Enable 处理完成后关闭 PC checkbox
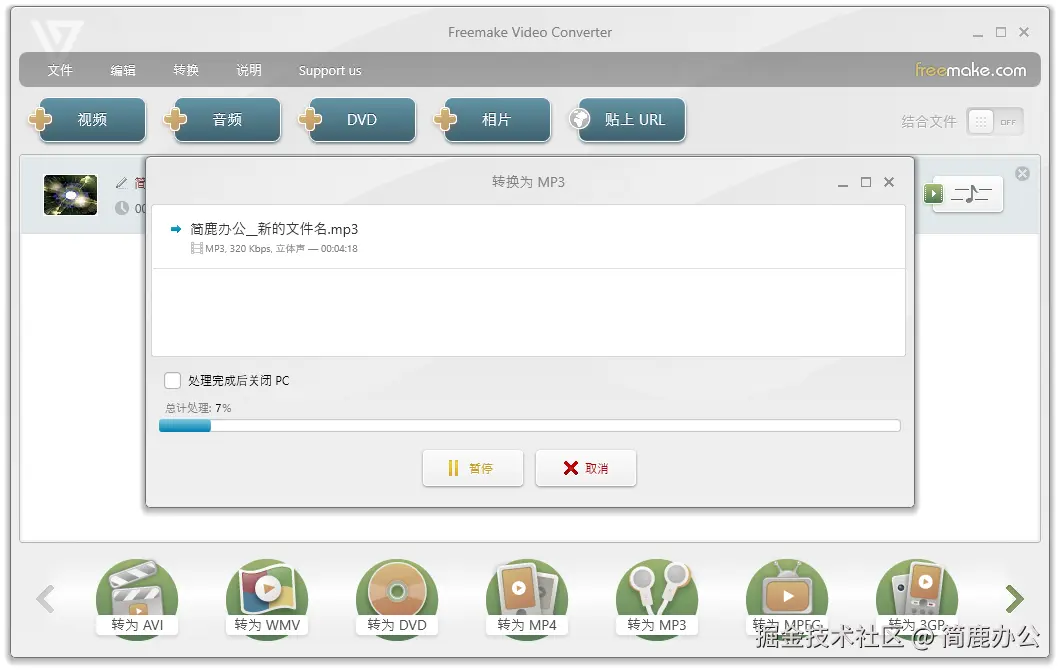This screenshot has height=670, width=1060. (x=172, y=381)
